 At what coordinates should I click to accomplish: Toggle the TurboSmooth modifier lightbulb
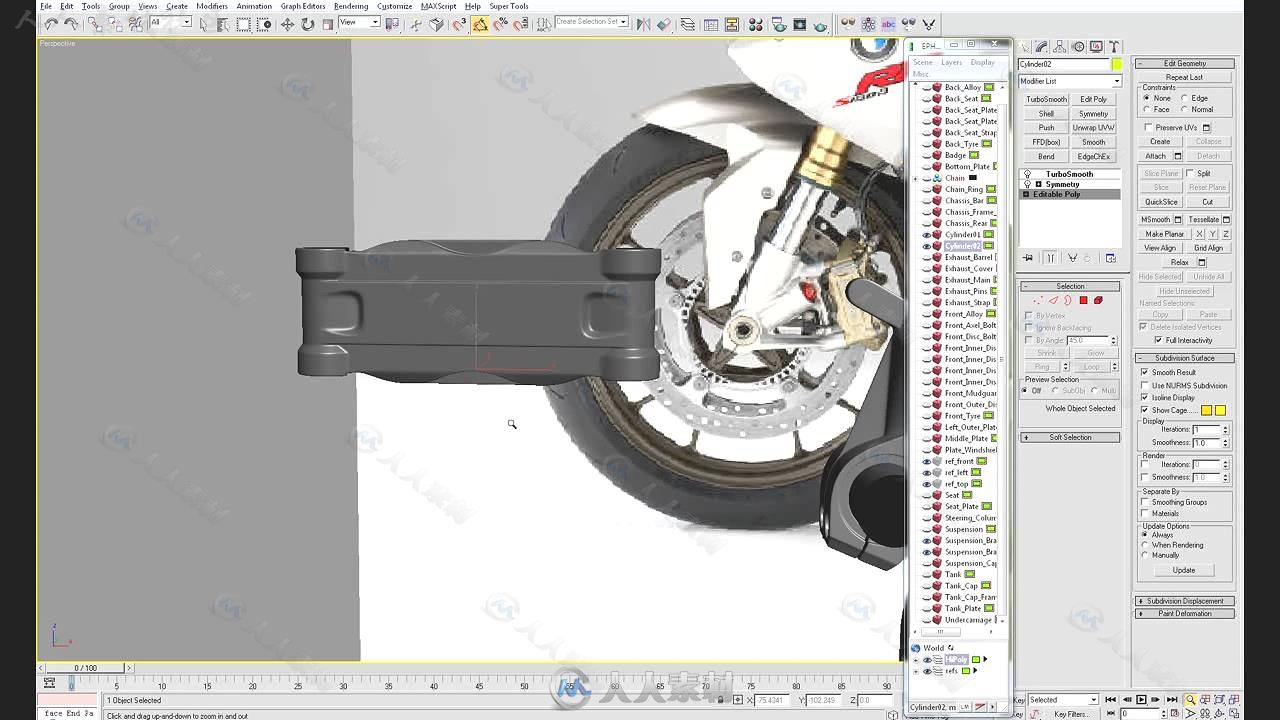[1027, 174]
